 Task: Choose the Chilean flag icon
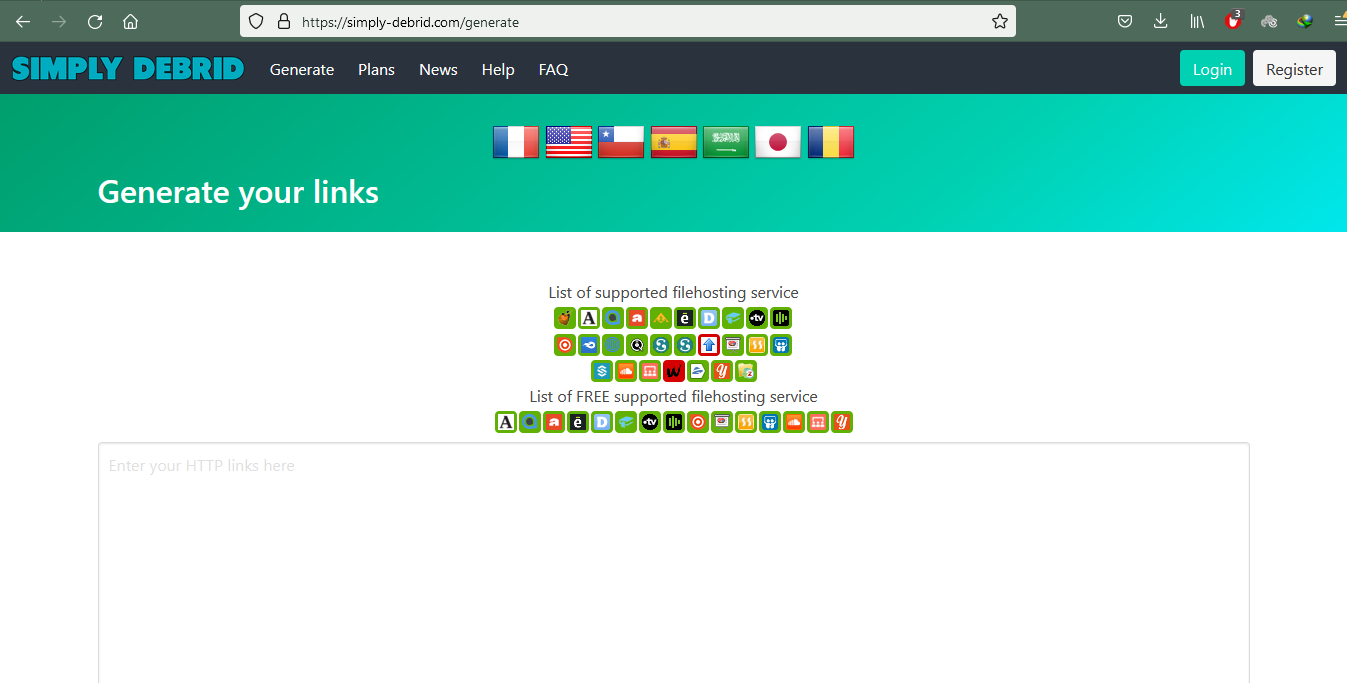click(621, 142)
